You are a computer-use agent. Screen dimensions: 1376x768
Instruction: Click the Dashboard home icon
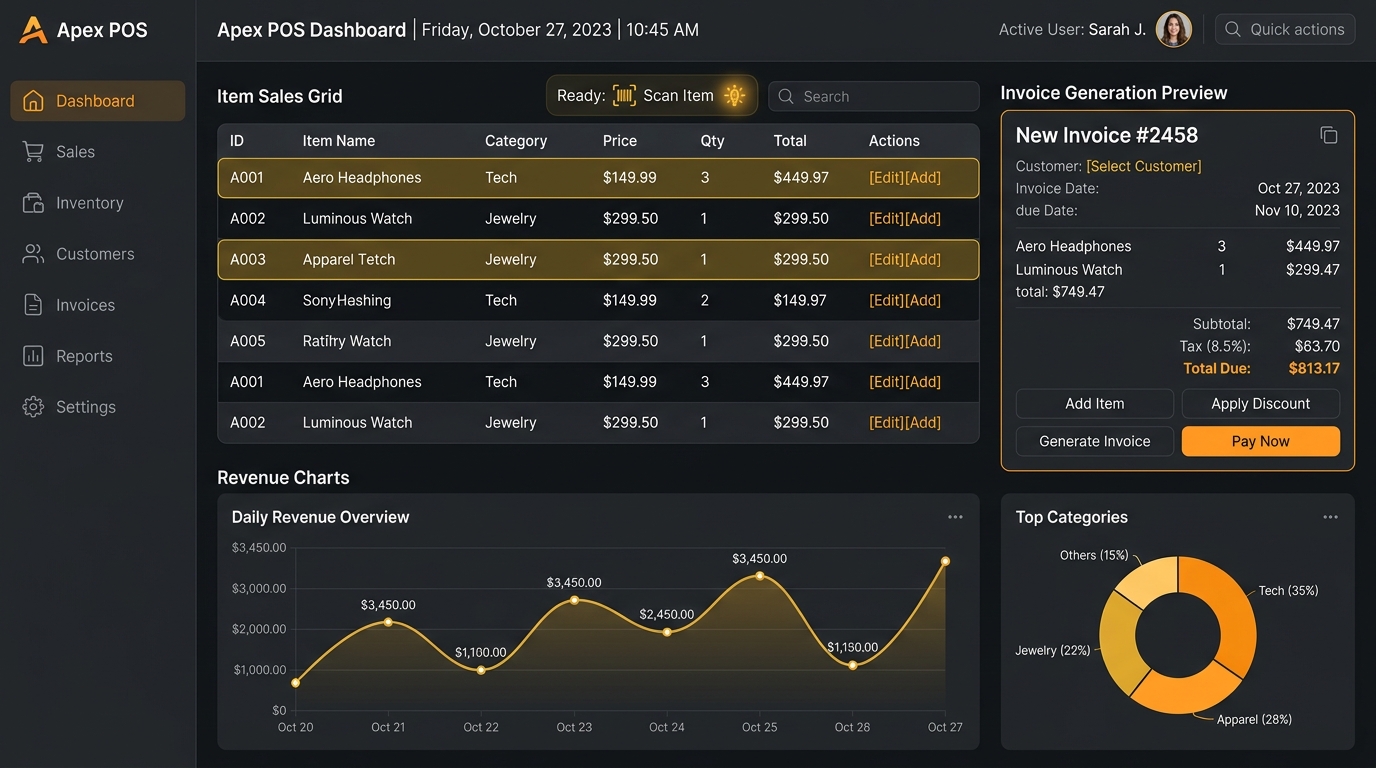[33, 101]
